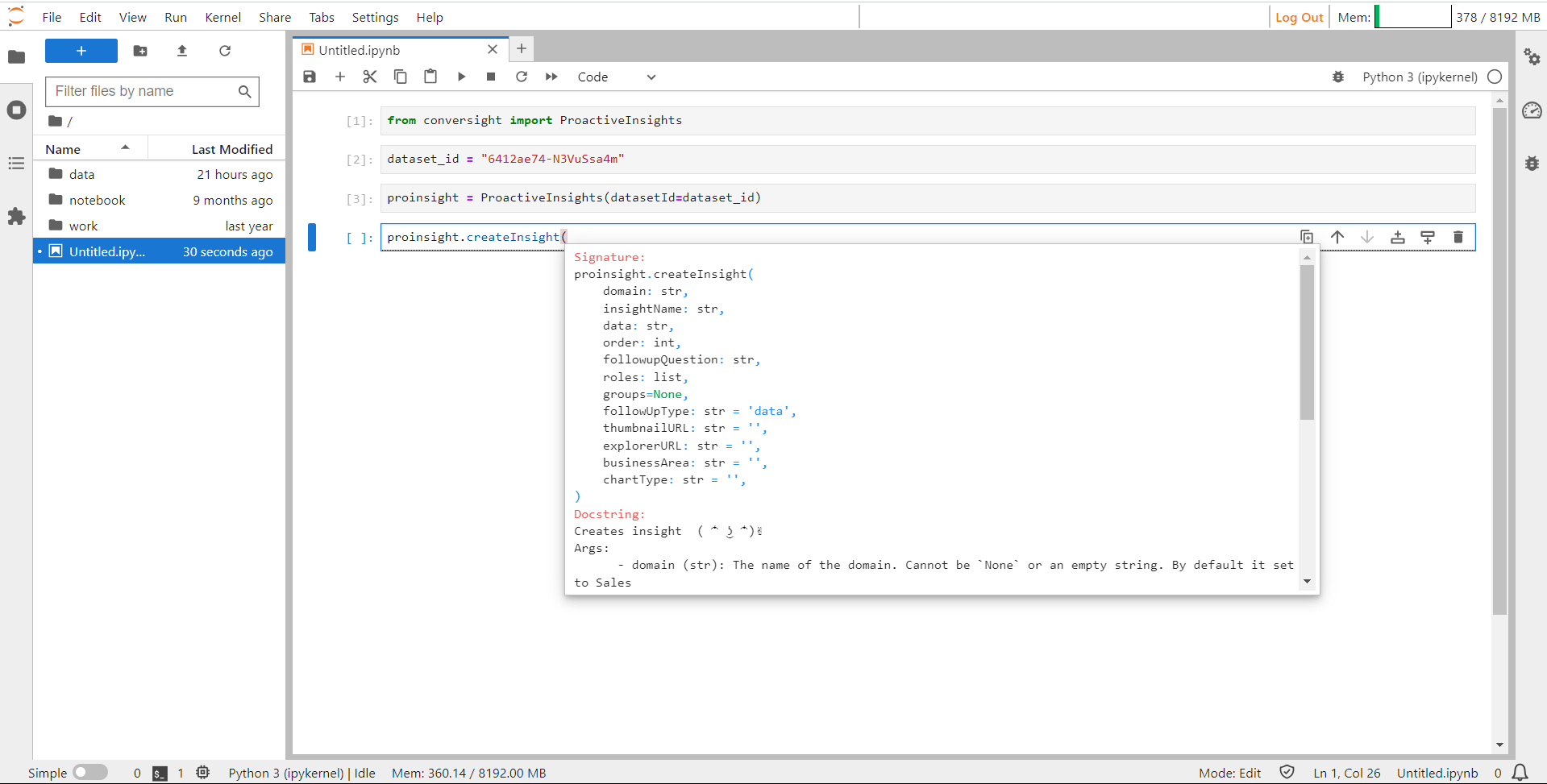Switch to the Untitled.ipynb tab
The width and height of the screenshot is (1547, 784).
click(359, 49)
